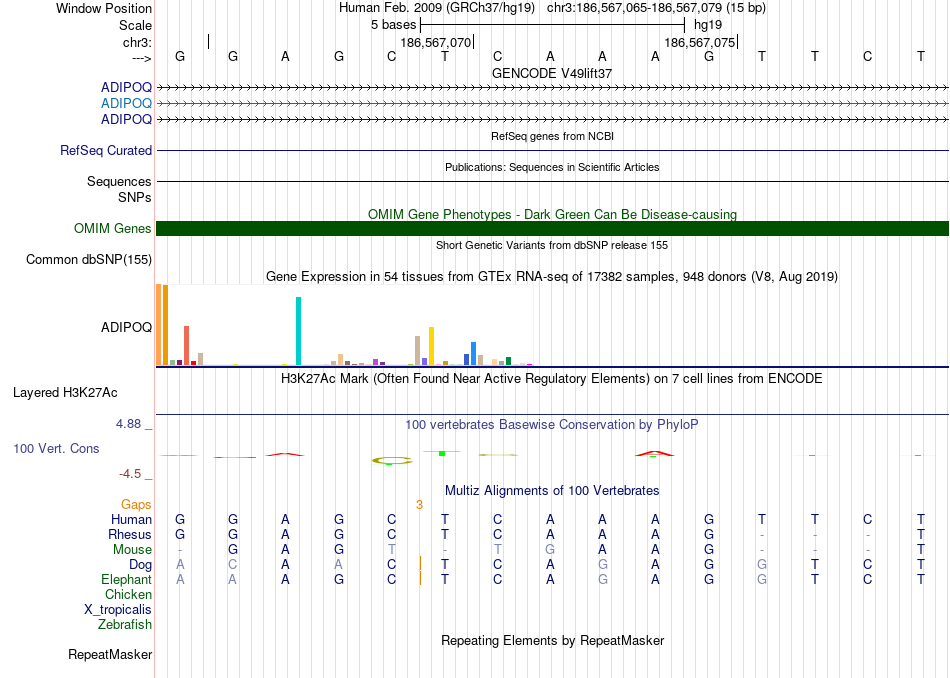950x678 pixels.
Task: Select the light blue ADIPOQ transcript label
Action: [x=126, y=103]
